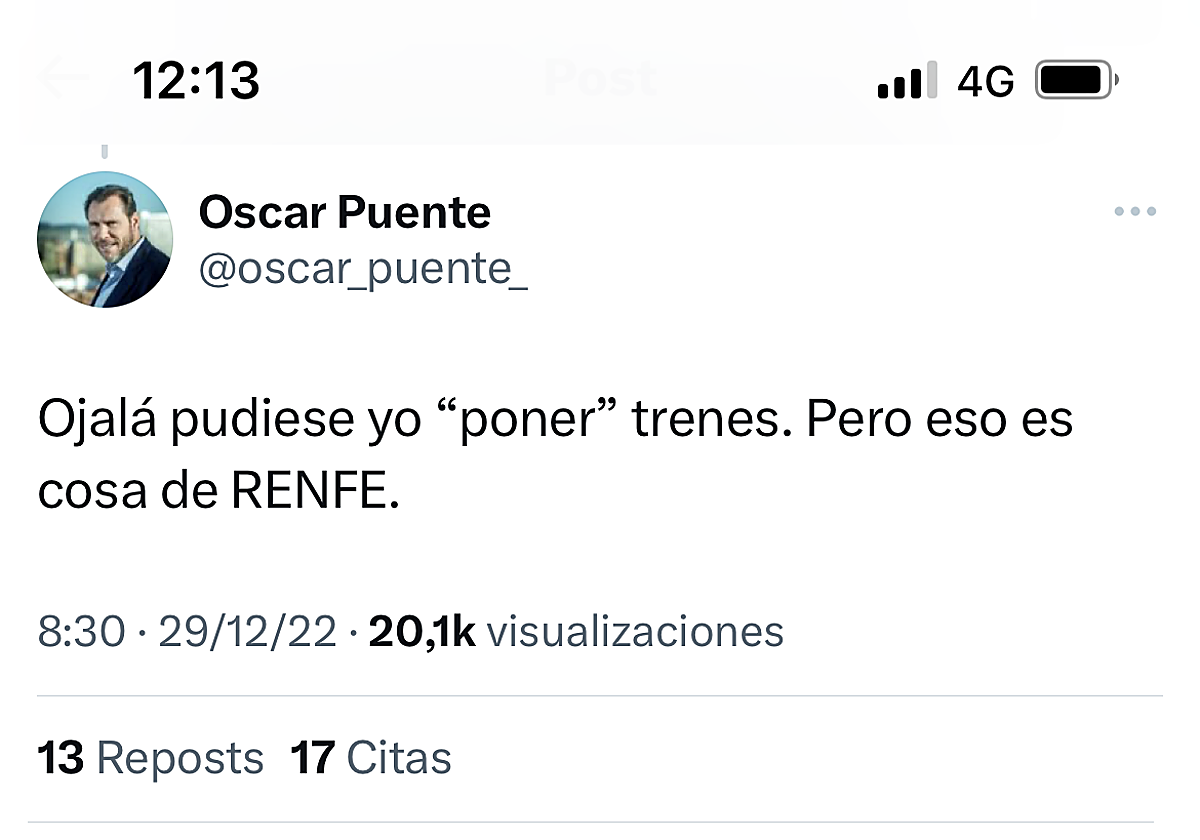Tap the word visualizaciones
This screenshot has height=840, width=1200.
click(634, 631)
